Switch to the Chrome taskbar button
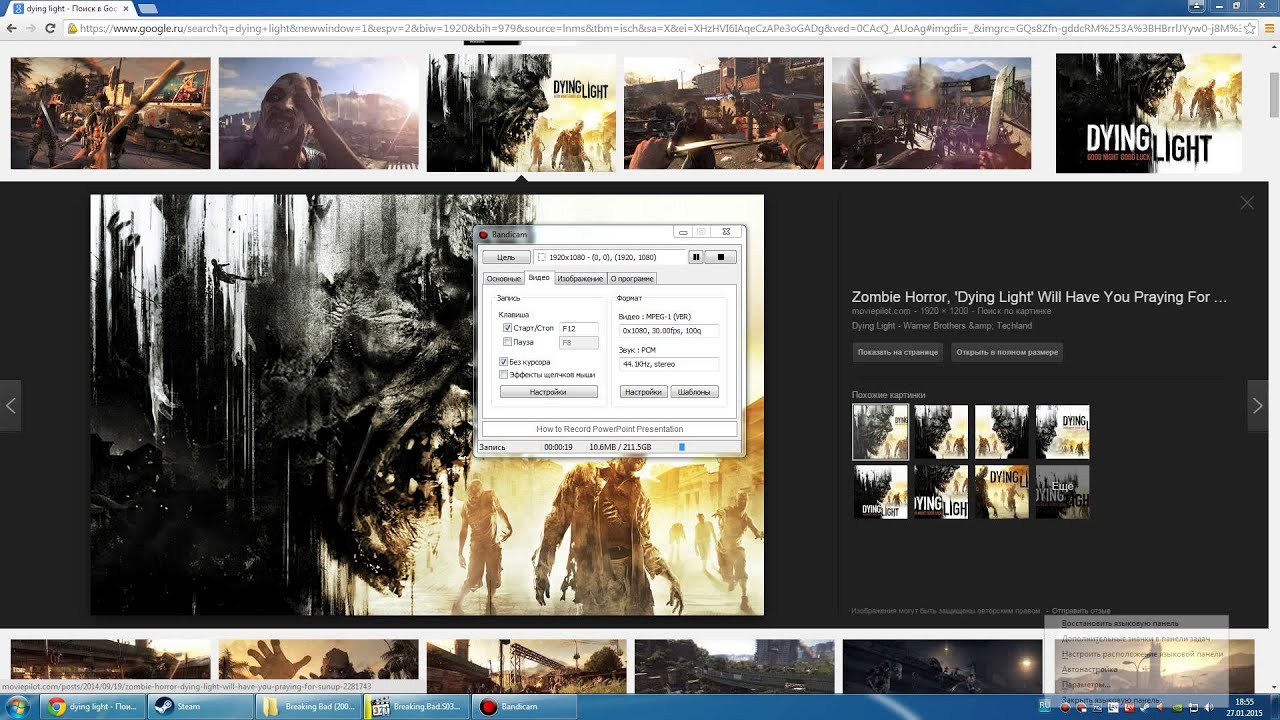This screenshot has height=720, width=1280. point(93,706)
